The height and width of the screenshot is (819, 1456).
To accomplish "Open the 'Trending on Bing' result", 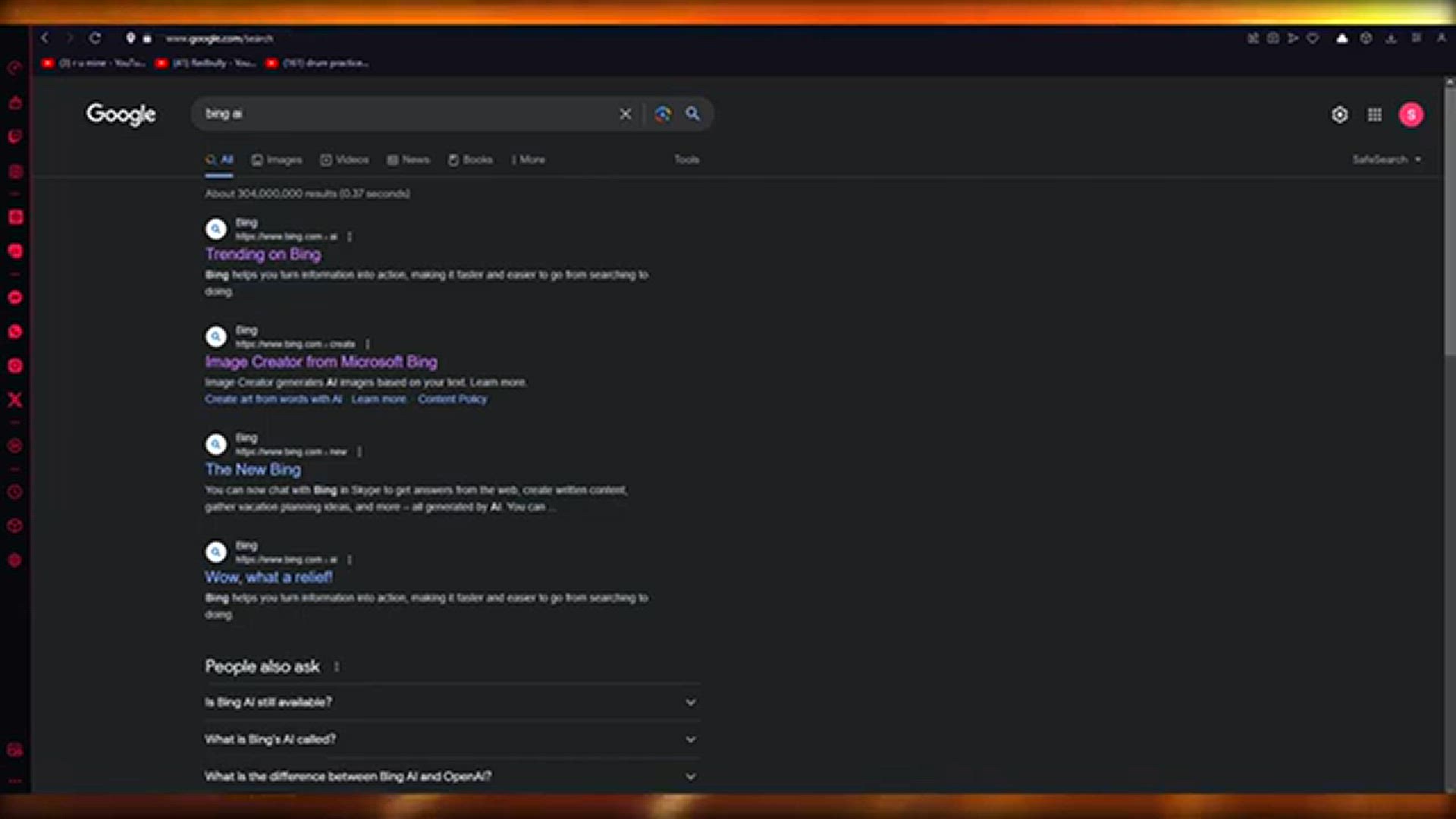I will tap(263, 255).
